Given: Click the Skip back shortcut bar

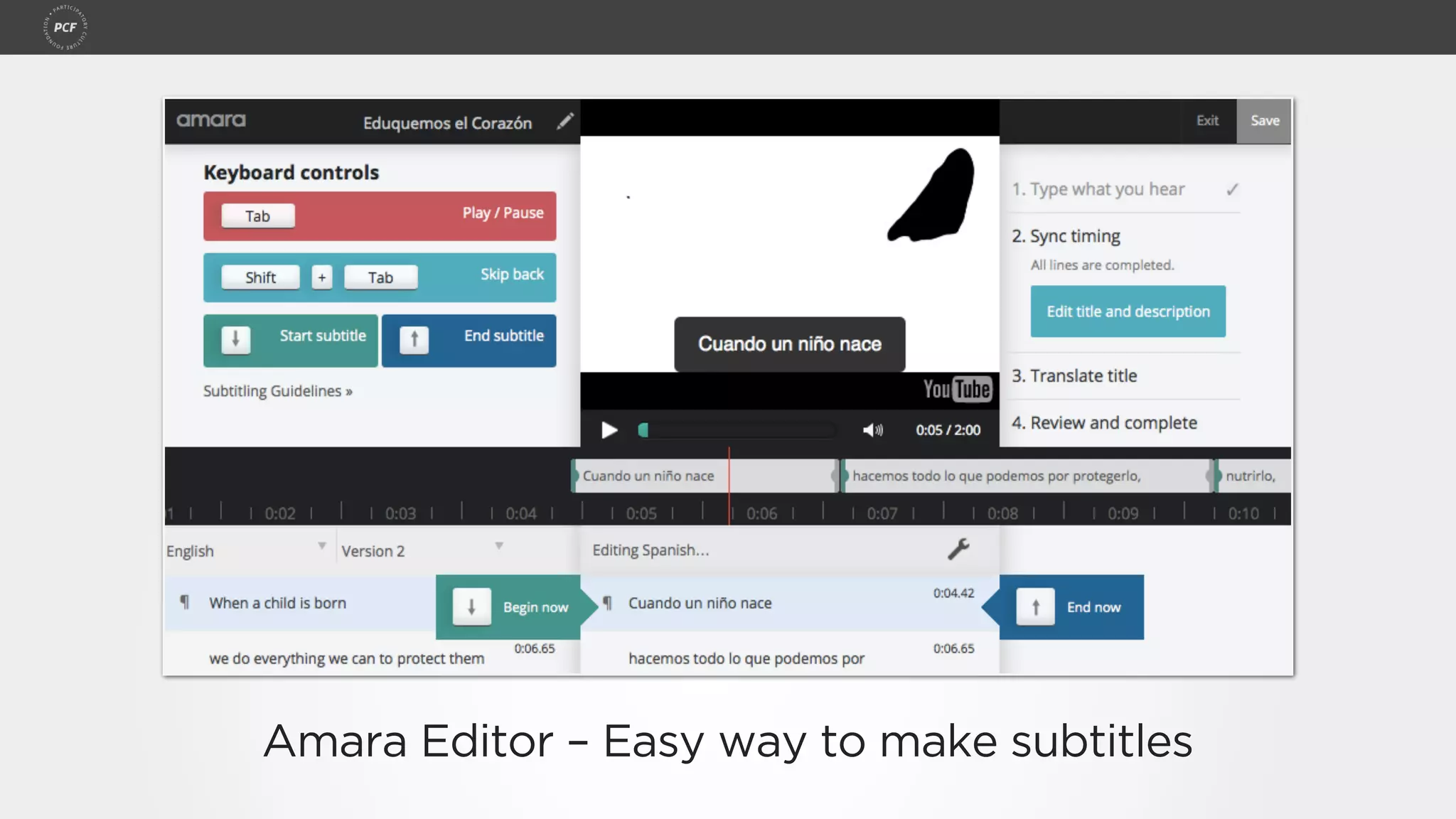Looking at the screenshot, I should pos(380,277).
